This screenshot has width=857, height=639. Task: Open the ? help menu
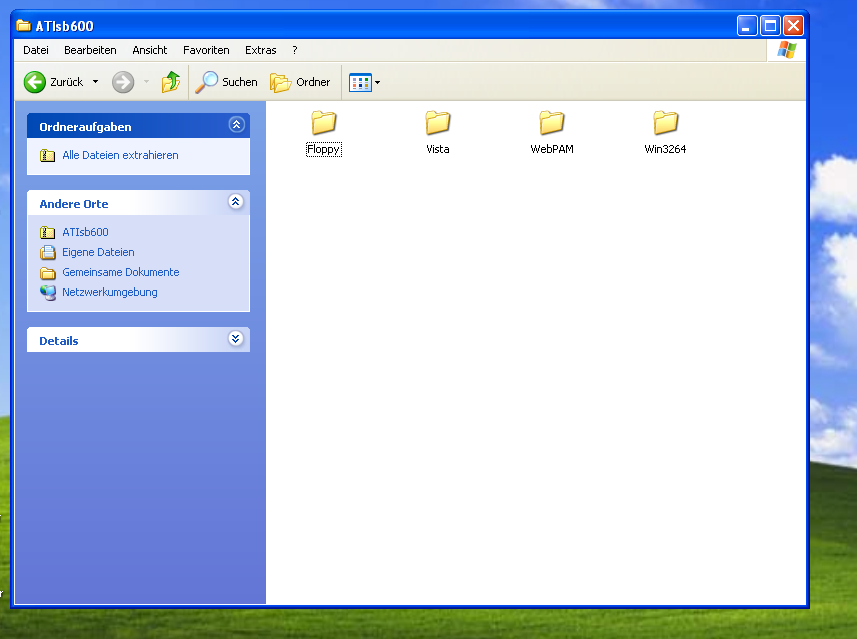pos(295,50)
